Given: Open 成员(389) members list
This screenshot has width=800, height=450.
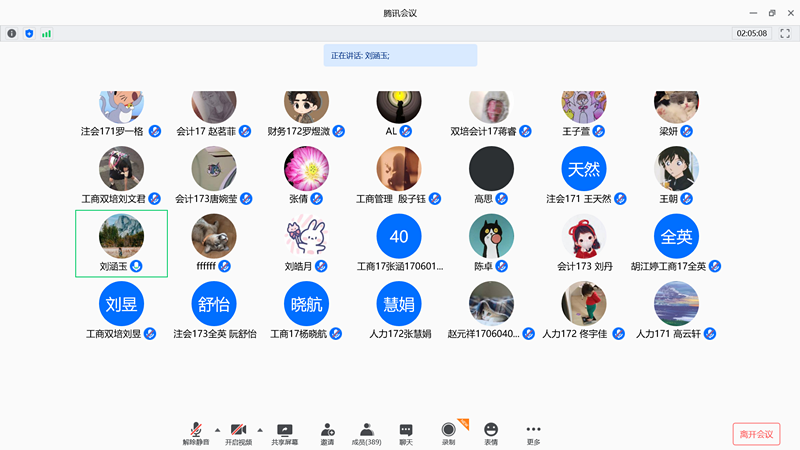Looking at the screenshot, I should [366, 431].
